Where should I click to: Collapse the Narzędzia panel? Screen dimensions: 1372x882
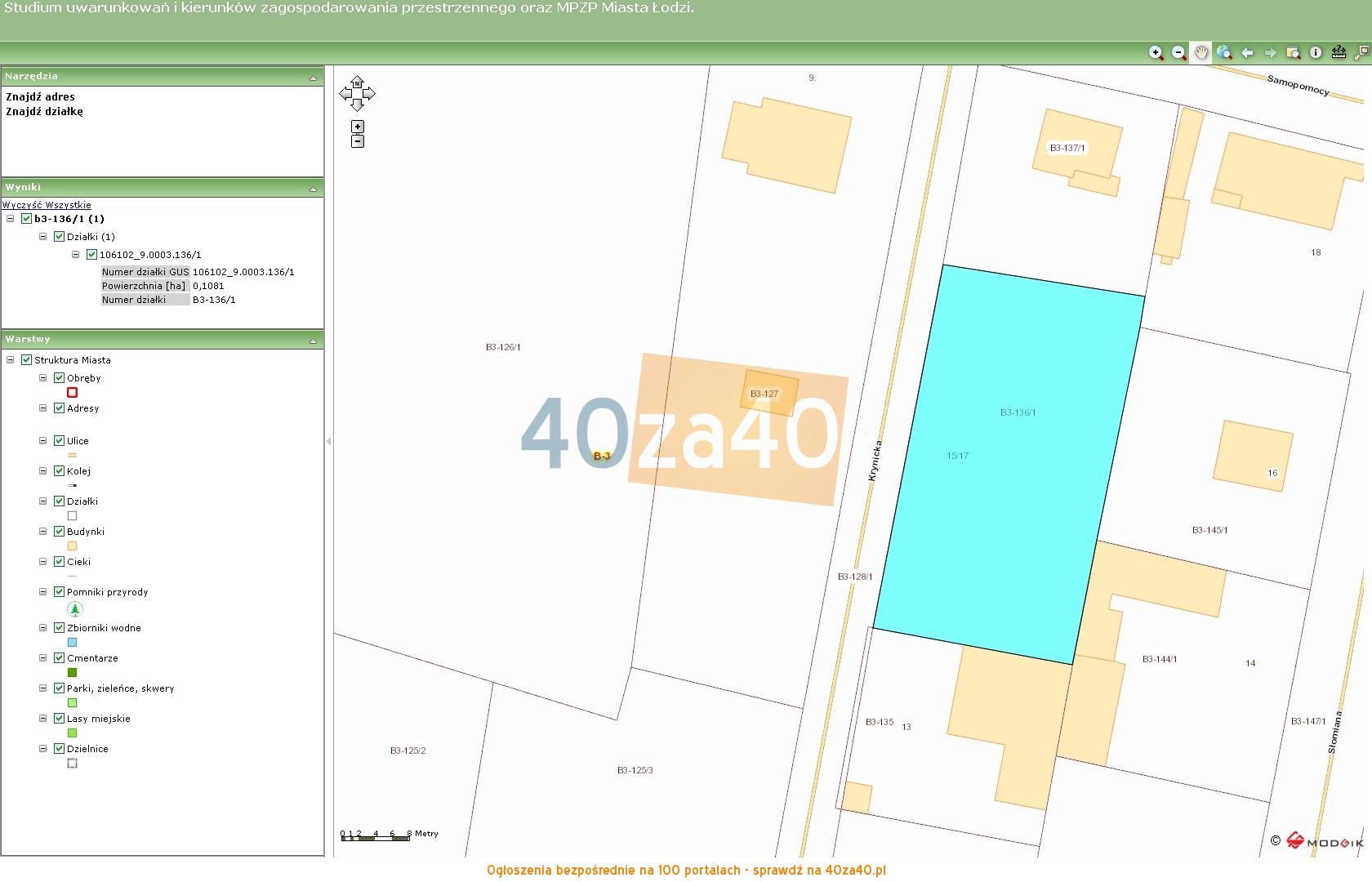(x=313, y=78)
